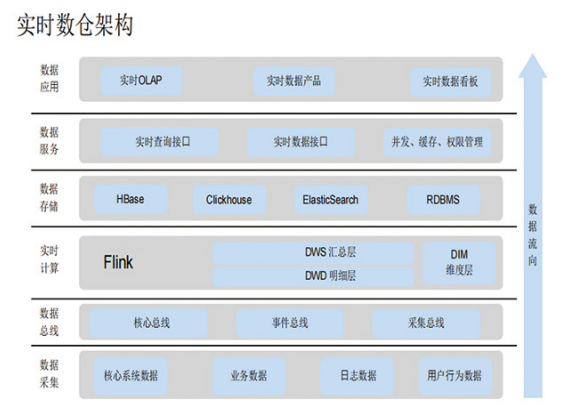The height and width of the screenshot is (413, 575).
Task: Select the RDBMS storage box
Action: (443, 200)
